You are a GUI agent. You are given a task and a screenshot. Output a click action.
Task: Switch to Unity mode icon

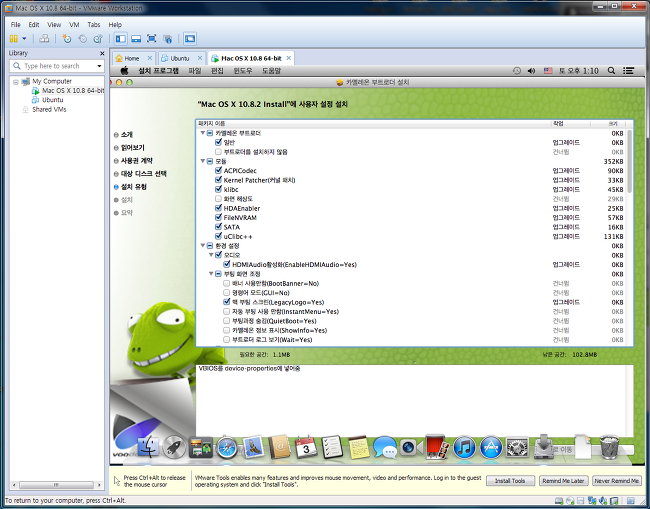(x=167, y=39)
